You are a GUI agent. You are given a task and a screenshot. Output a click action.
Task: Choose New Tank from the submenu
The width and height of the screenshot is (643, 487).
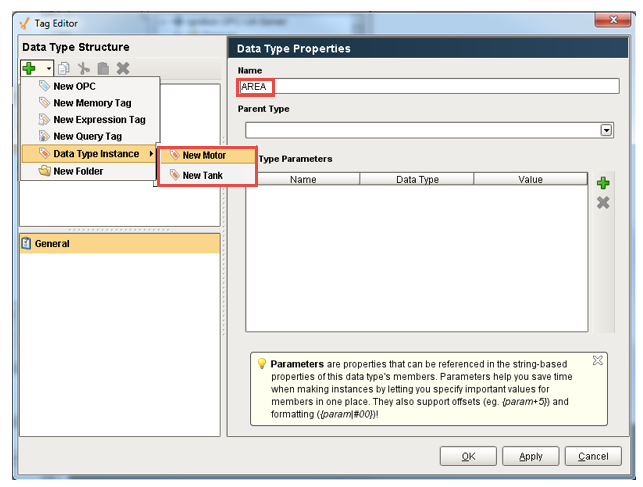[202, 175]
